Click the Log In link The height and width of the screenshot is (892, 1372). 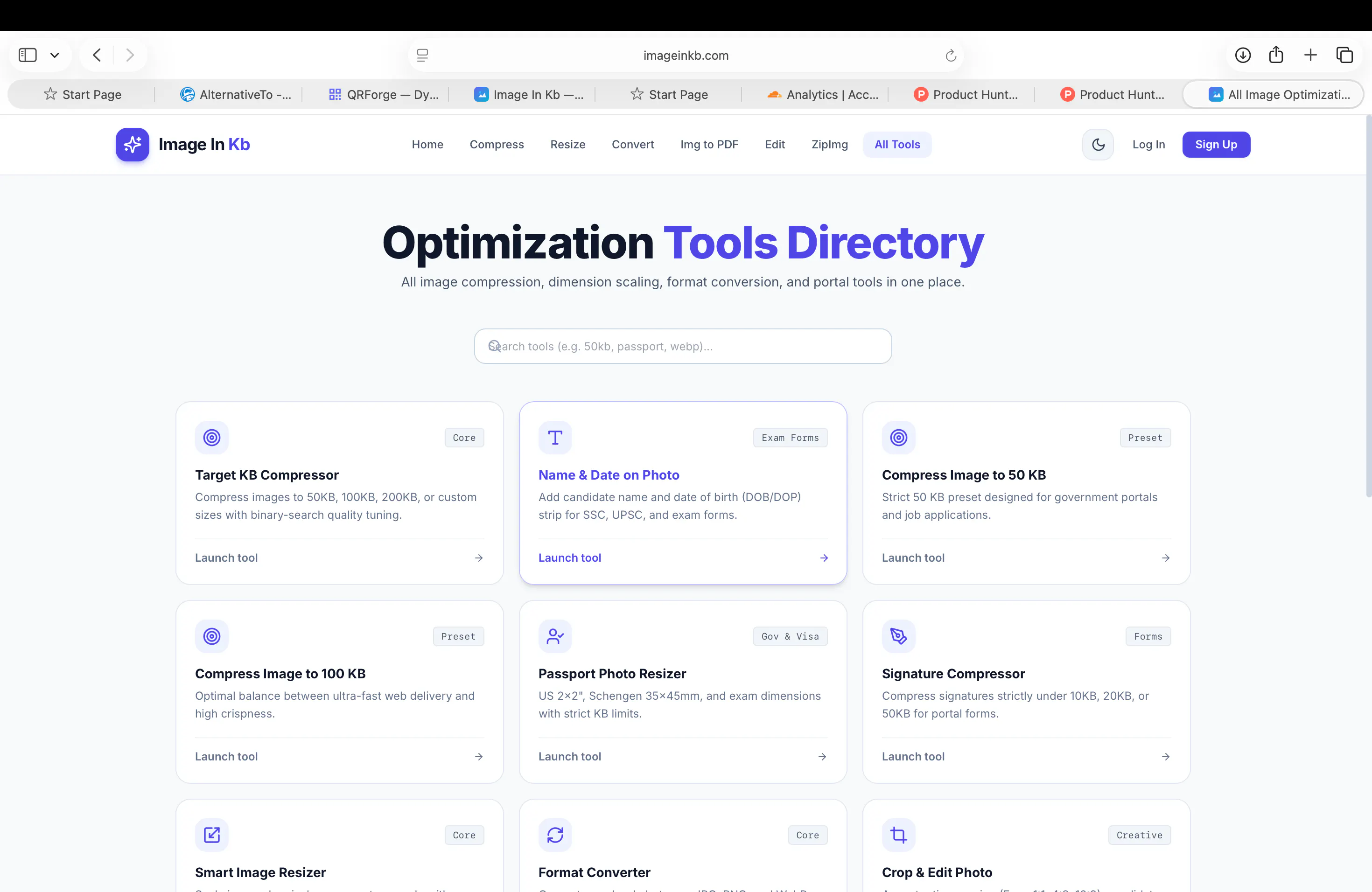[x=1148, y=145]
